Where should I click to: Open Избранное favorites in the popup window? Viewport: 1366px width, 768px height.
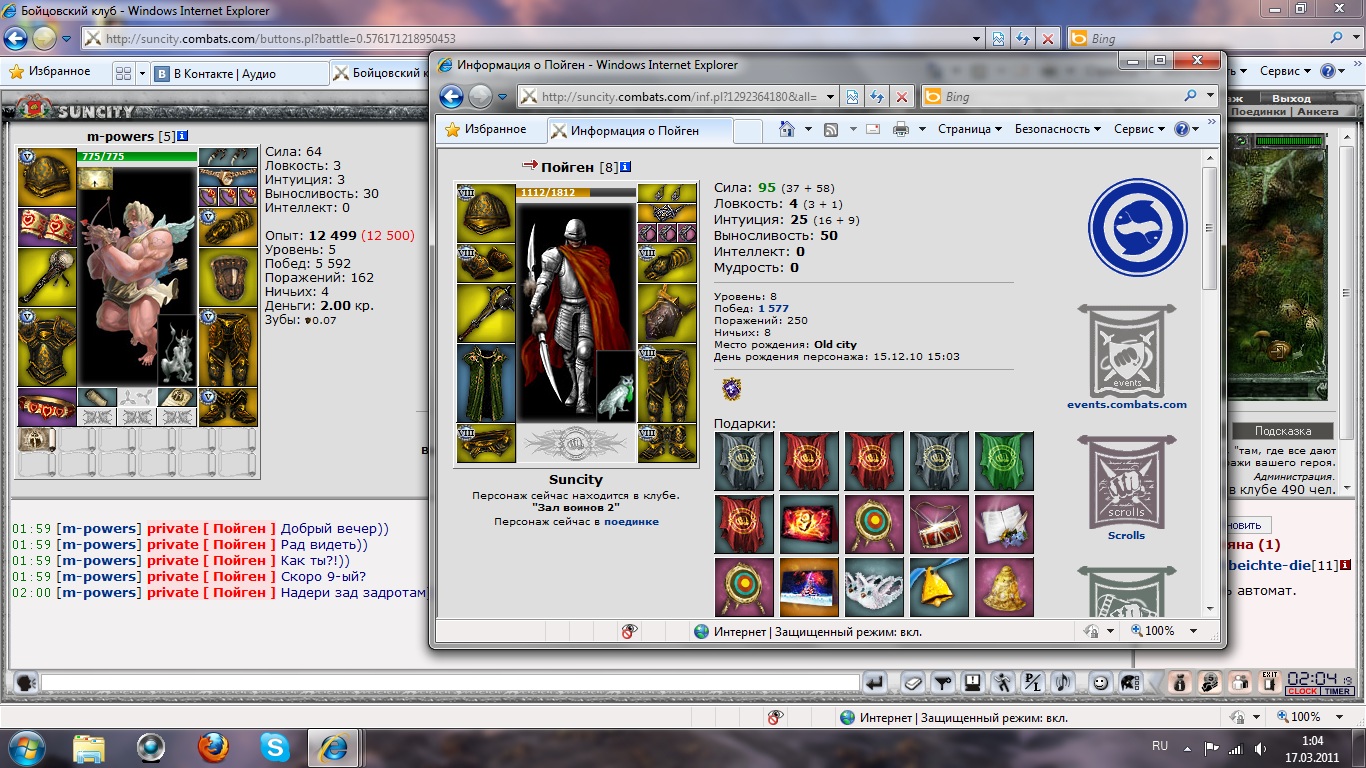pos(485,129)
